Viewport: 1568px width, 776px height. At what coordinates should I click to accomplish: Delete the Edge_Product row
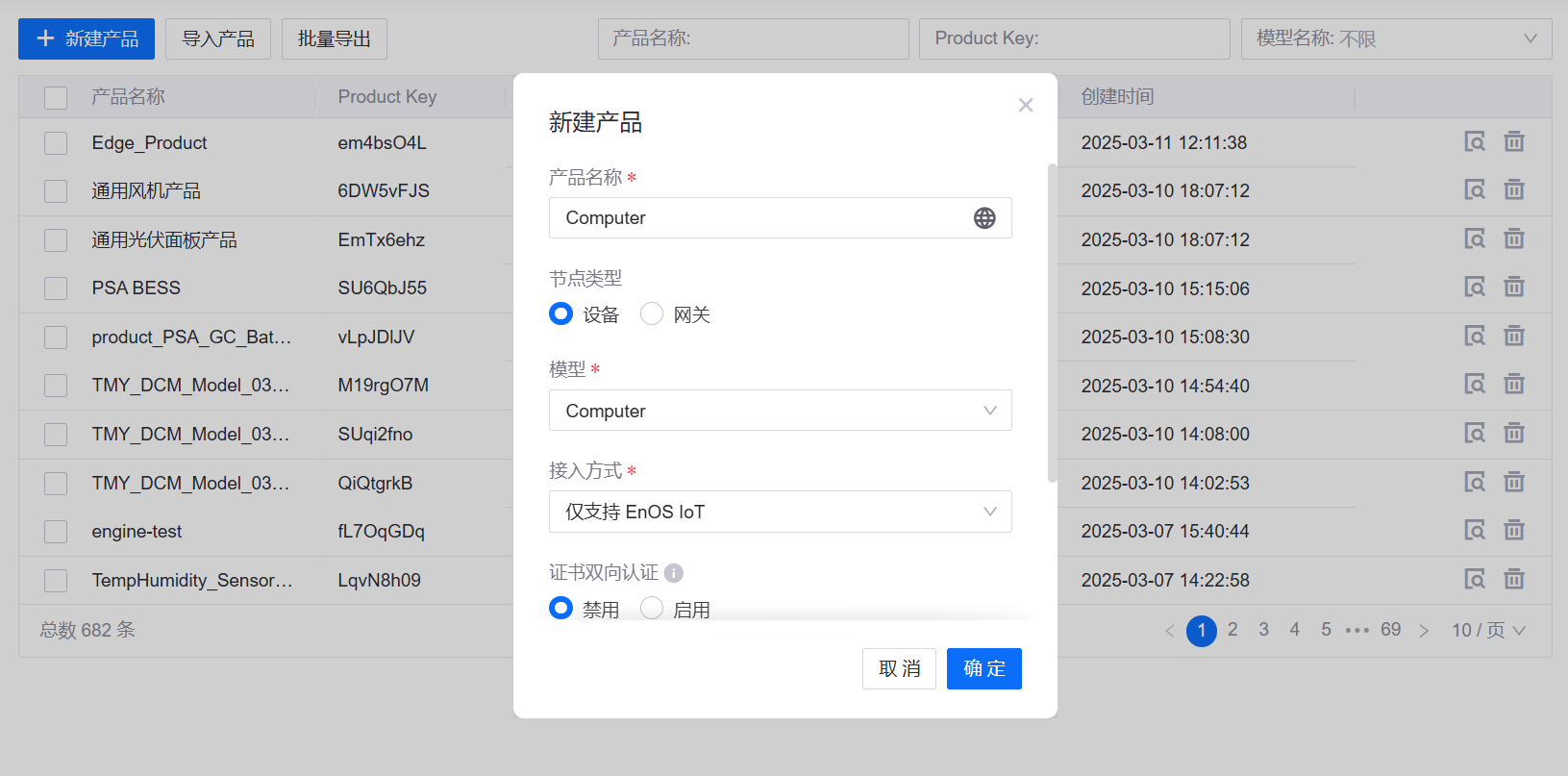click(x=1514, y=142)
